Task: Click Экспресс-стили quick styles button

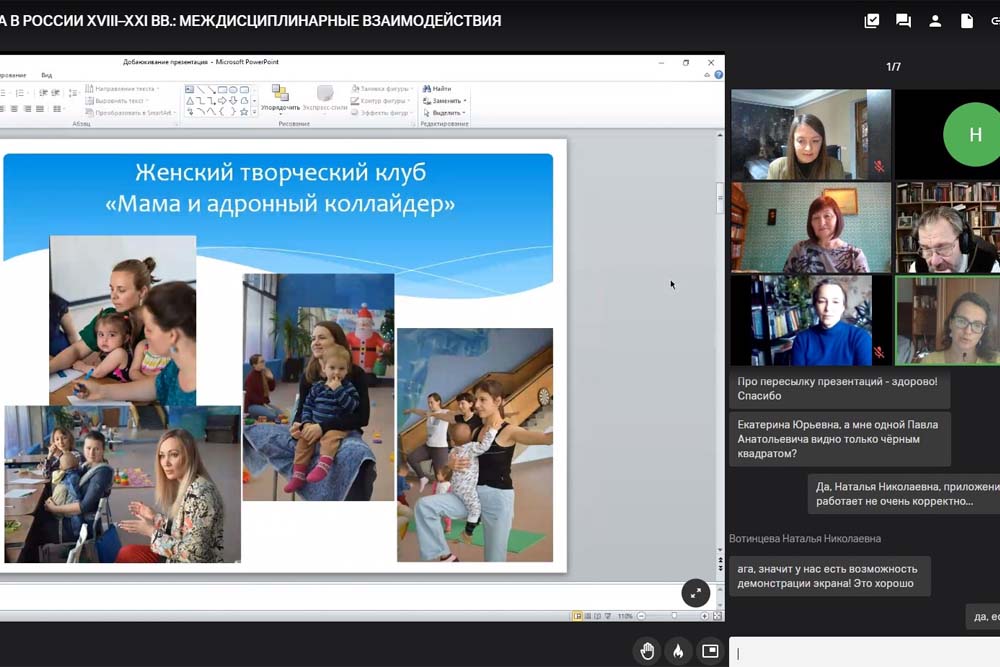Action: pyautogui.click(x=325, y=100)
